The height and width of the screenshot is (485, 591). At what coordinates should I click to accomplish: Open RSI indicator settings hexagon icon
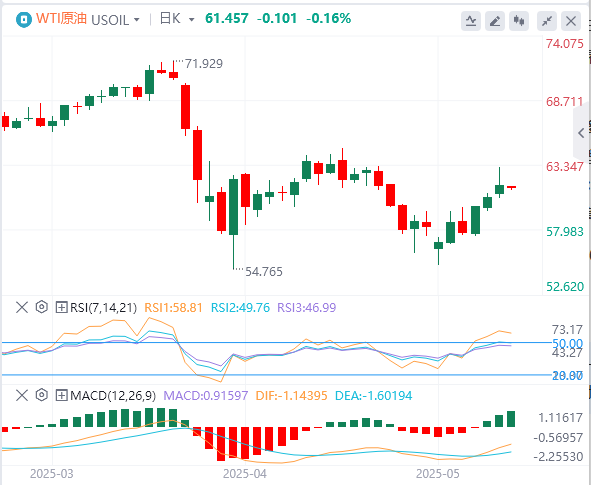coord(41,307)
